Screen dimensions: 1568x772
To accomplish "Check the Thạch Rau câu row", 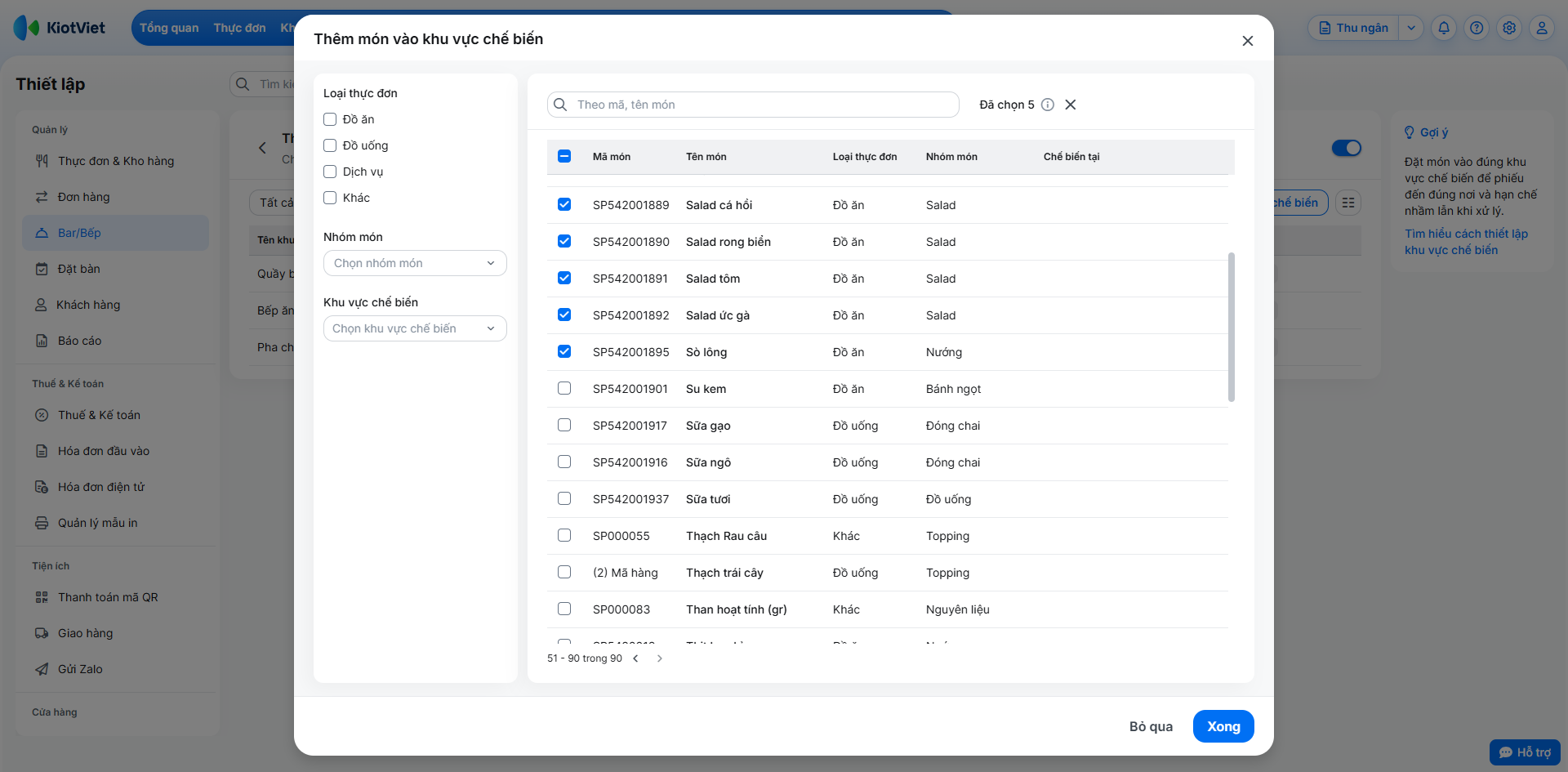I will [x=564, y=535].
